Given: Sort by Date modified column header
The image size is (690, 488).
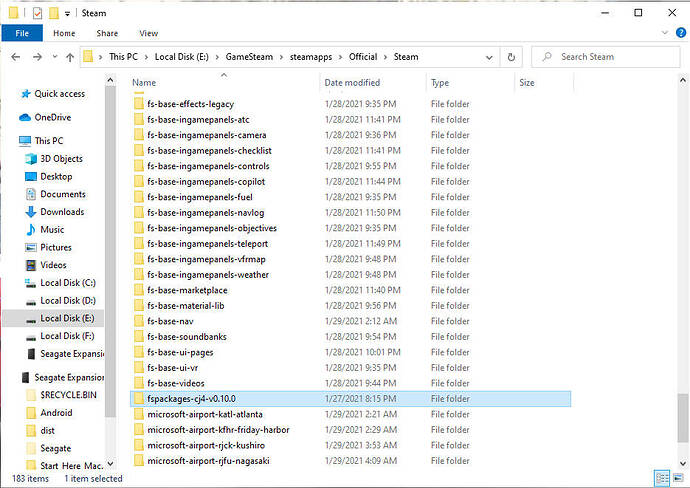Looking at the screenshot, I should click(352, 82).
